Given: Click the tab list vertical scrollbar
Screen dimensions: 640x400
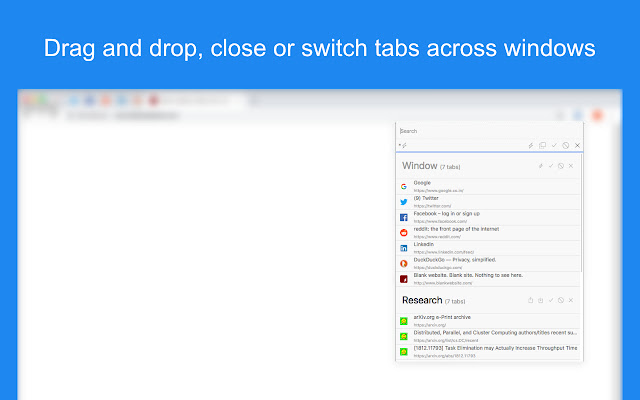Looking at the screenshot, I should (x=581, y=213).
